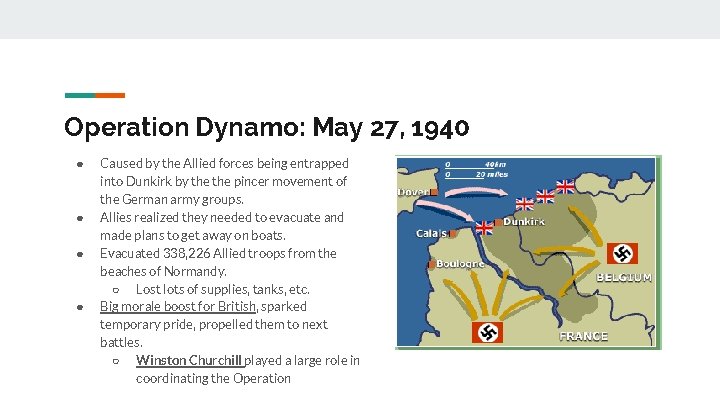The image size is (720, 405).
Task: Click the 'Dunkirk' label on the map
Action: (524, 221)
